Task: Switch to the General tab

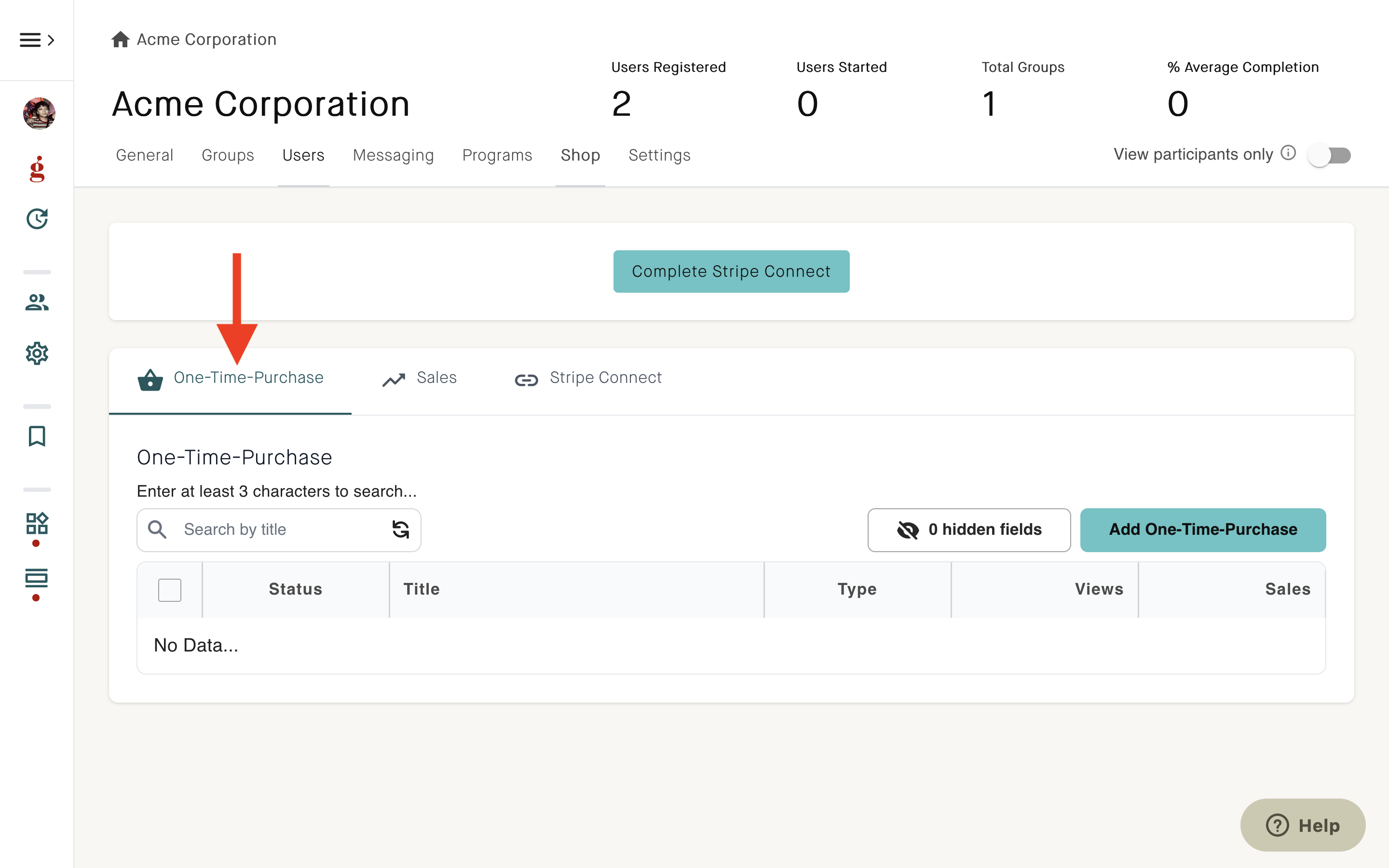Action: [x=145, y=155]
